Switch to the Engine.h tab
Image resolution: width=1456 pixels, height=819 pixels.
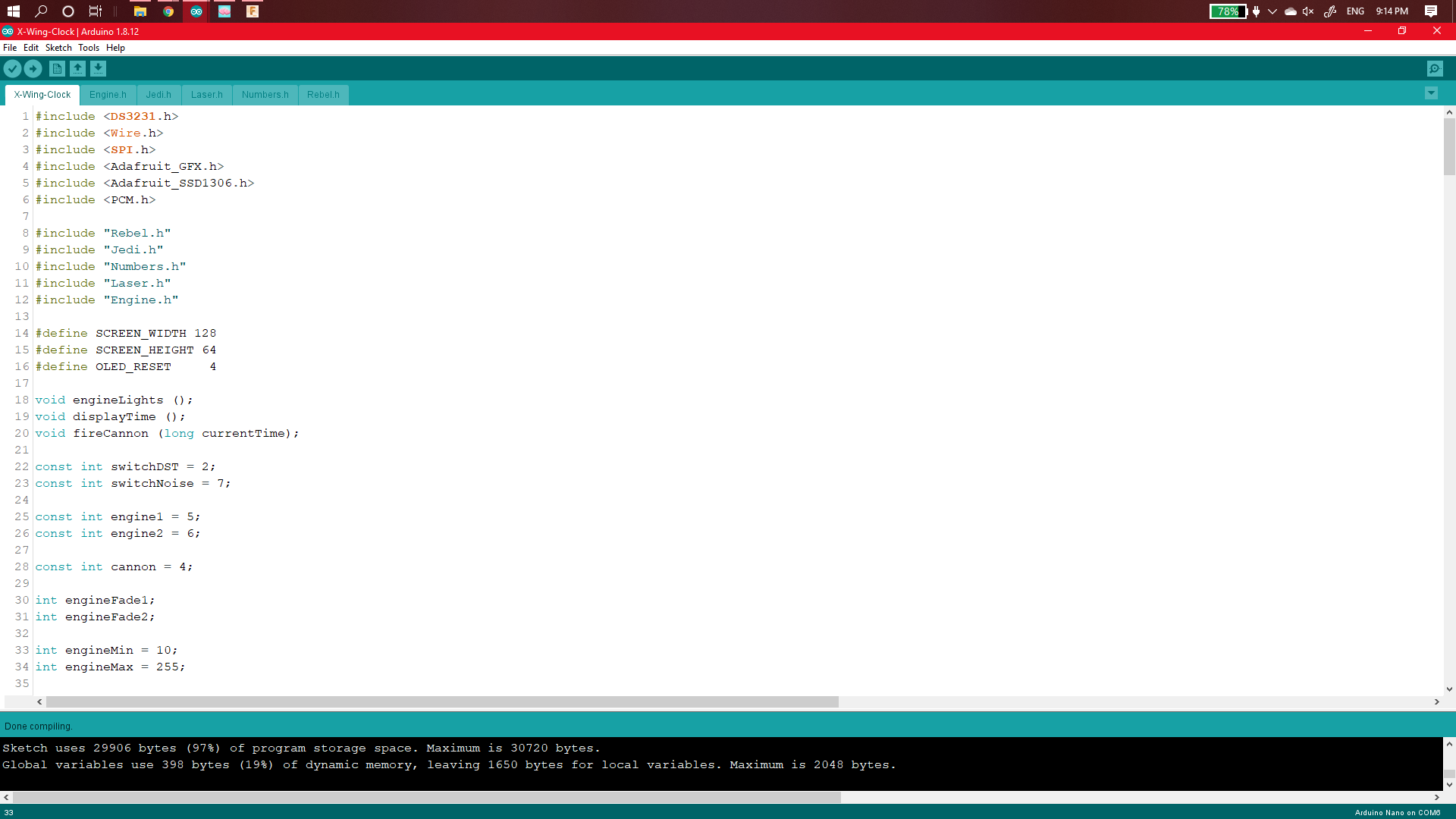coord(108,94)
